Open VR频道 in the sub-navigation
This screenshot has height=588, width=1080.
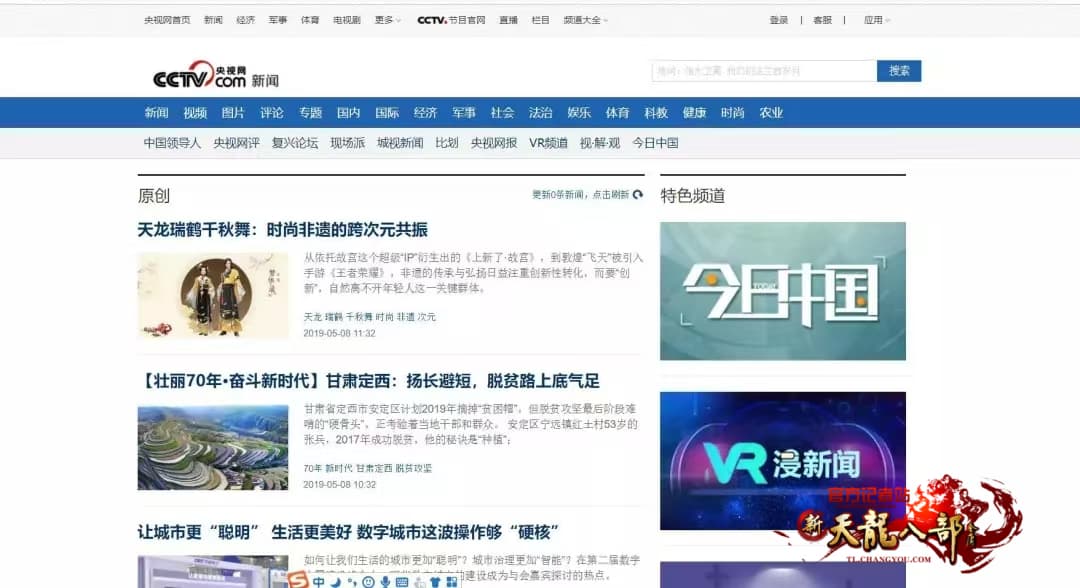click(x=548, y=143)
